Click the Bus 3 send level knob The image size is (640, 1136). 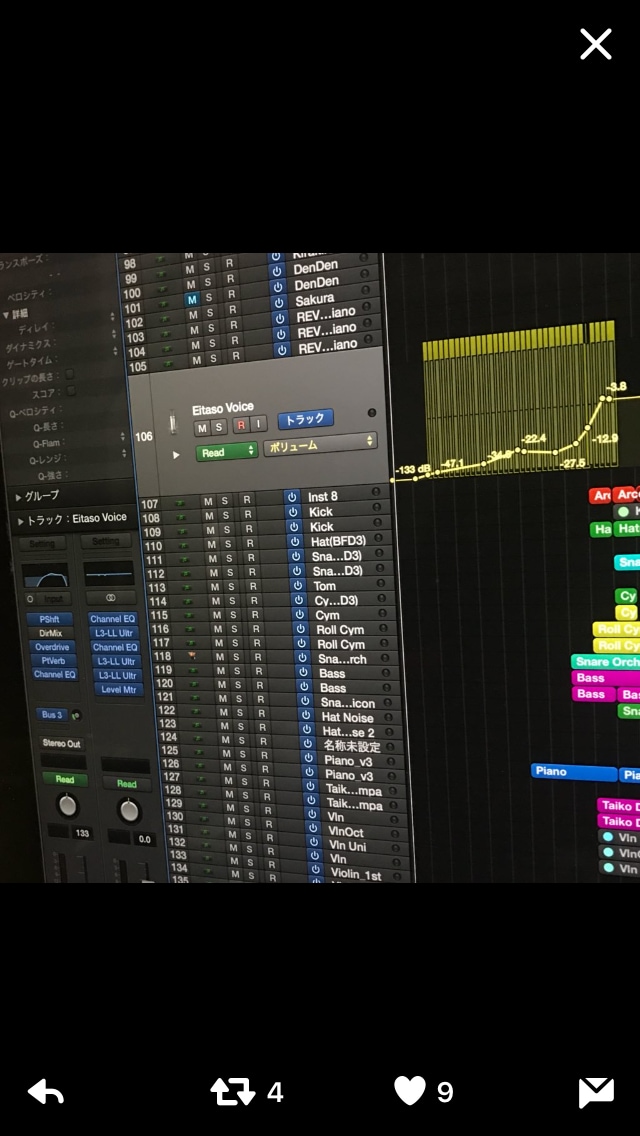(76, 716)
